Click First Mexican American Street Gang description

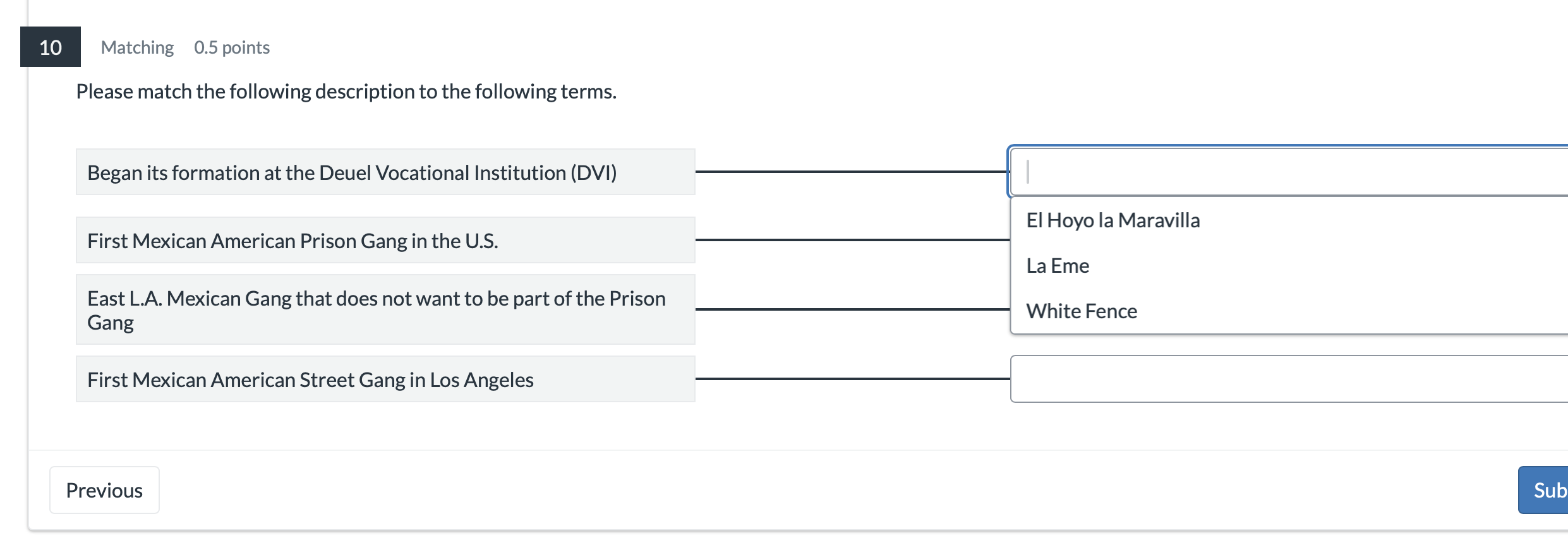385,380
